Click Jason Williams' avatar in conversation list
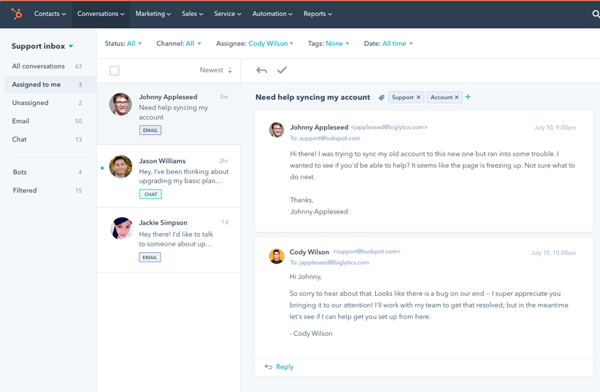Viewport: 600px width, 392px height. tap(121, 167)
